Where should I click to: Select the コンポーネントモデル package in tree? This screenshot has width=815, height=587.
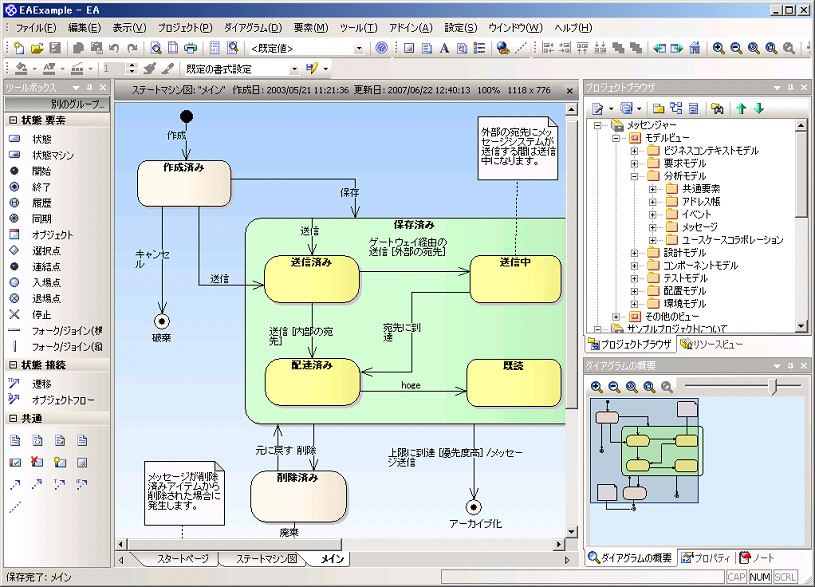pos(700,265)
